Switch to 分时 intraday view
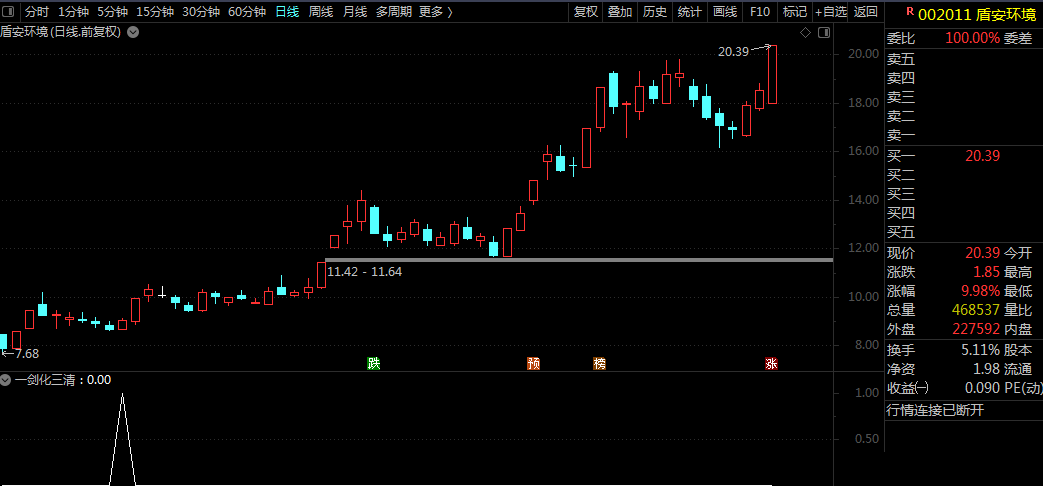1043x486 pixels. [37, 11]
